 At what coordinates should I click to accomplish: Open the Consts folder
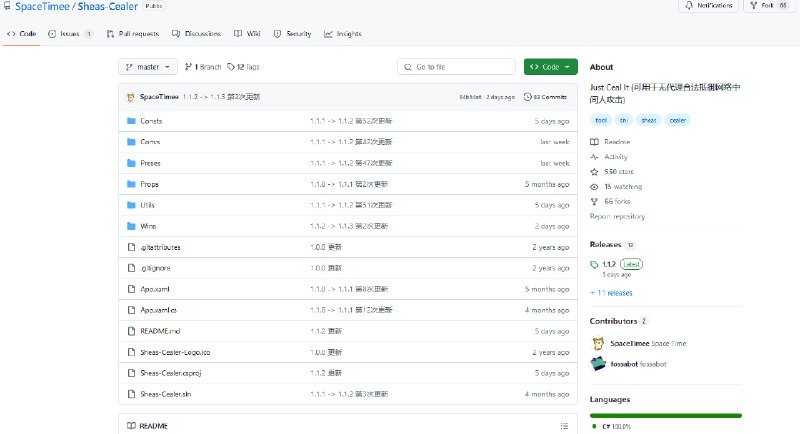151,121
